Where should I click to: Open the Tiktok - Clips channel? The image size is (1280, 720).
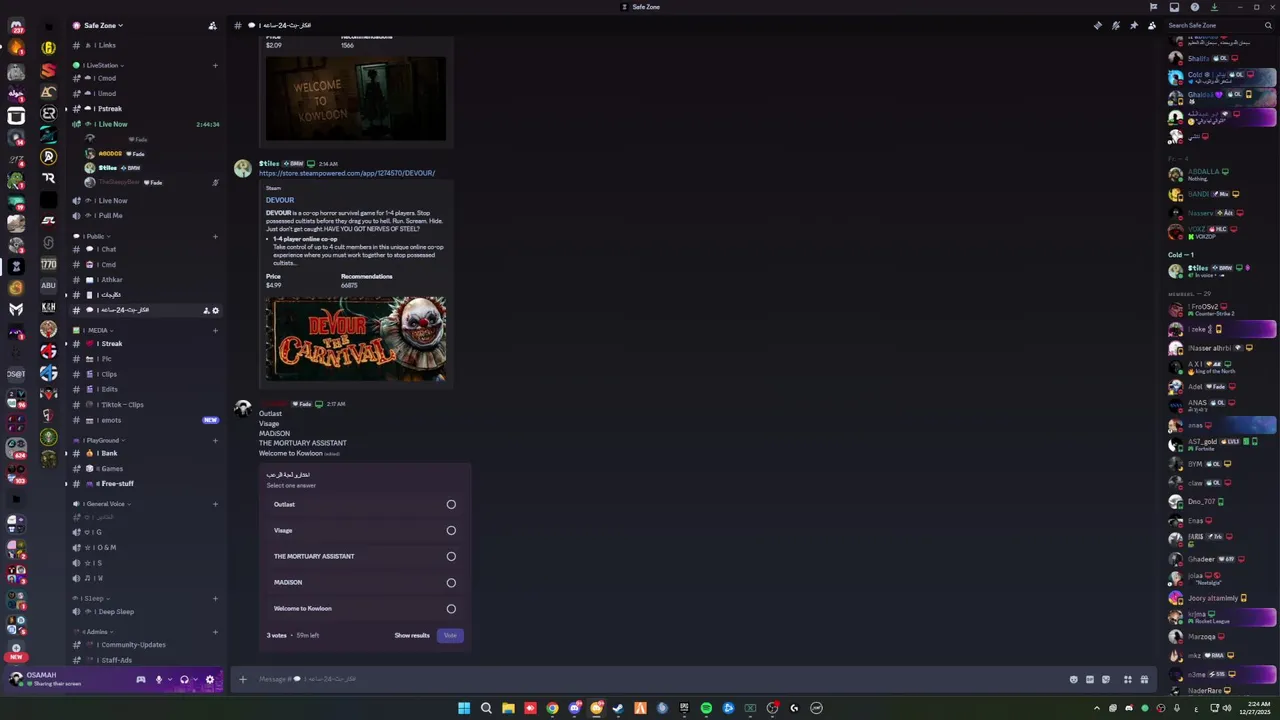(x=146, y=405)
